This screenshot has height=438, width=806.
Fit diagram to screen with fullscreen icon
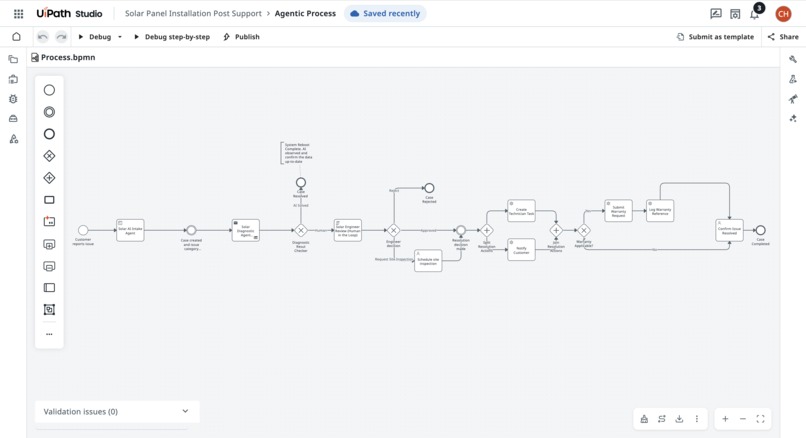pos(760,419)
